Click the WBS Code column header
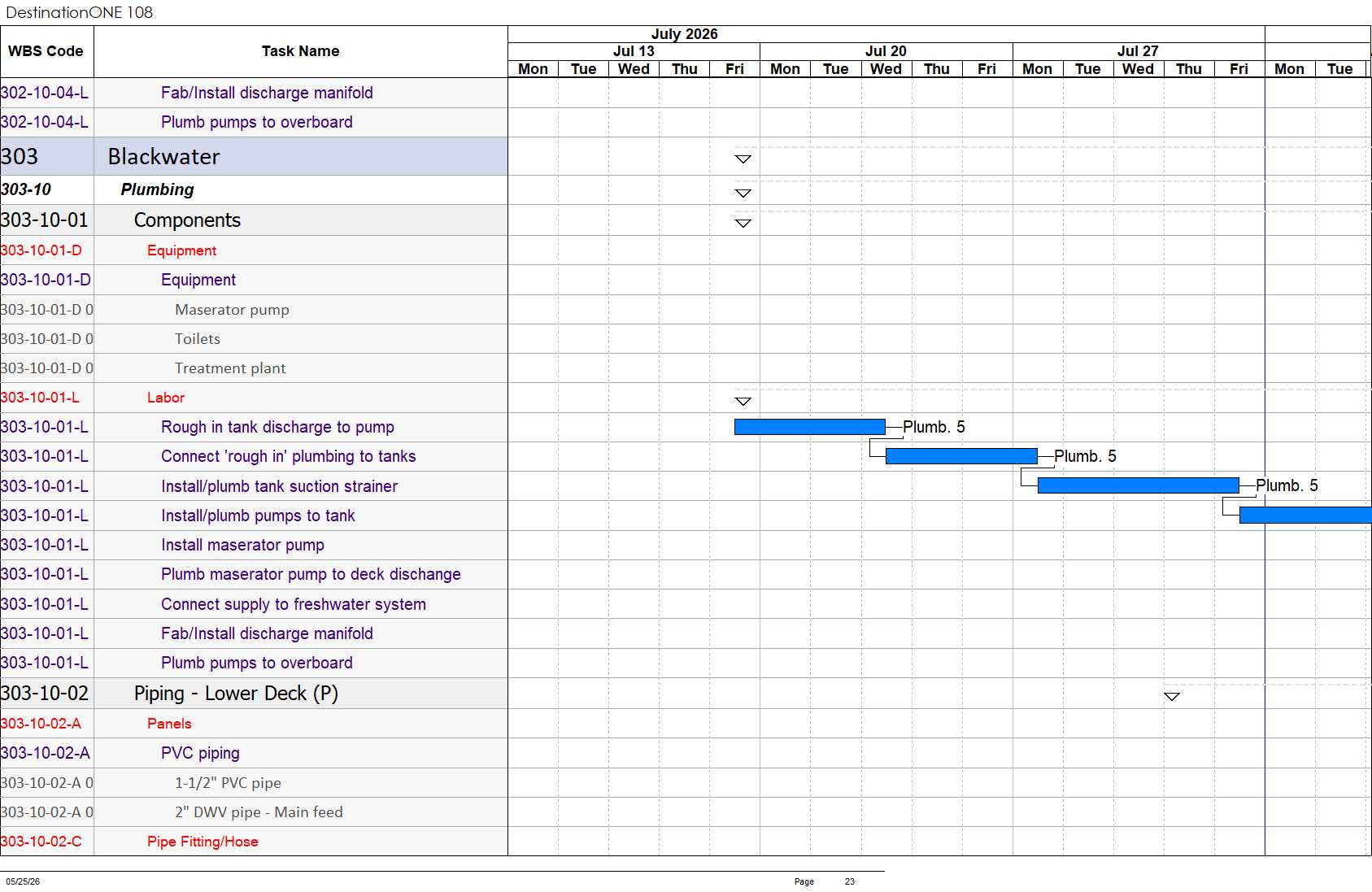 [x=46, y=51]
